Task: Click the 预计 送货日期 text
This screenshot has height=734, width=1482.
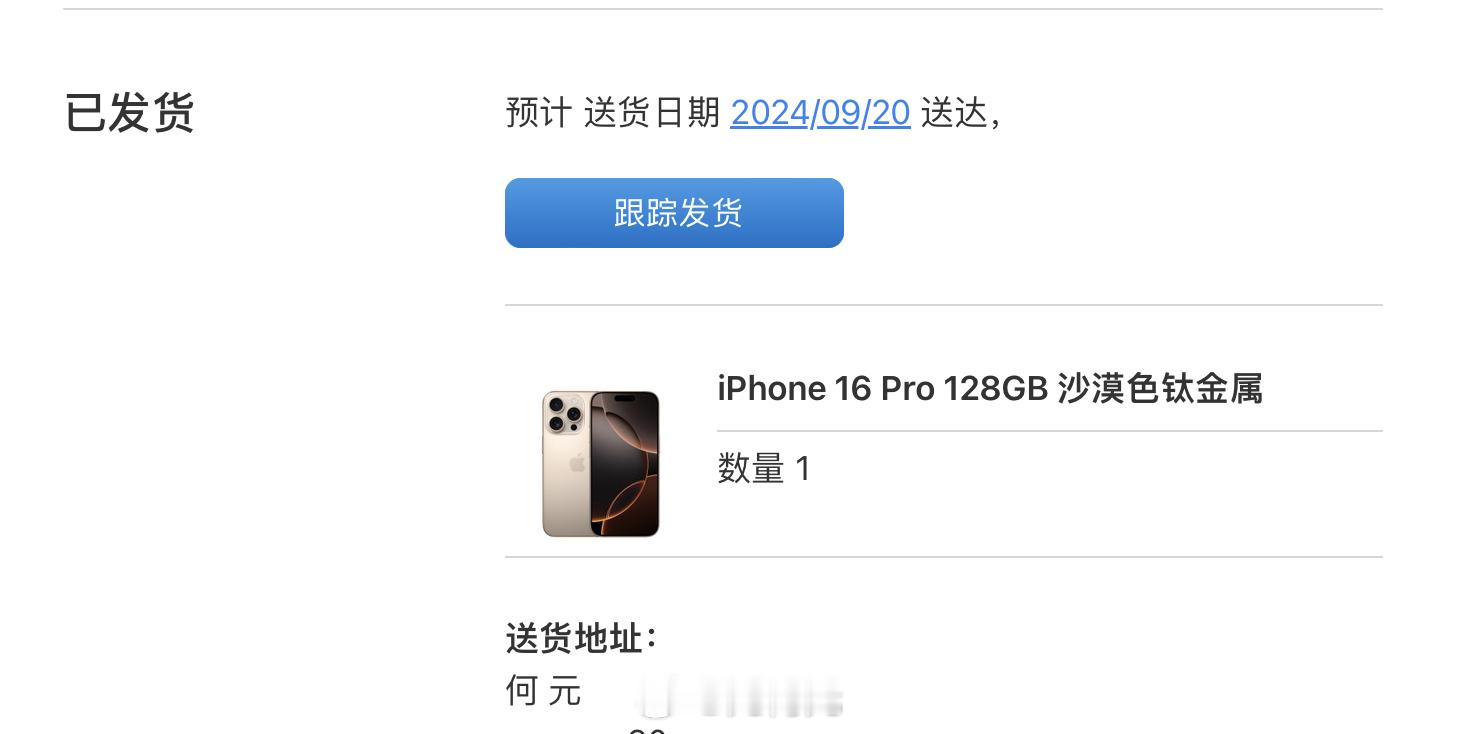Action: pyautogui.click(x=613, y=113)
